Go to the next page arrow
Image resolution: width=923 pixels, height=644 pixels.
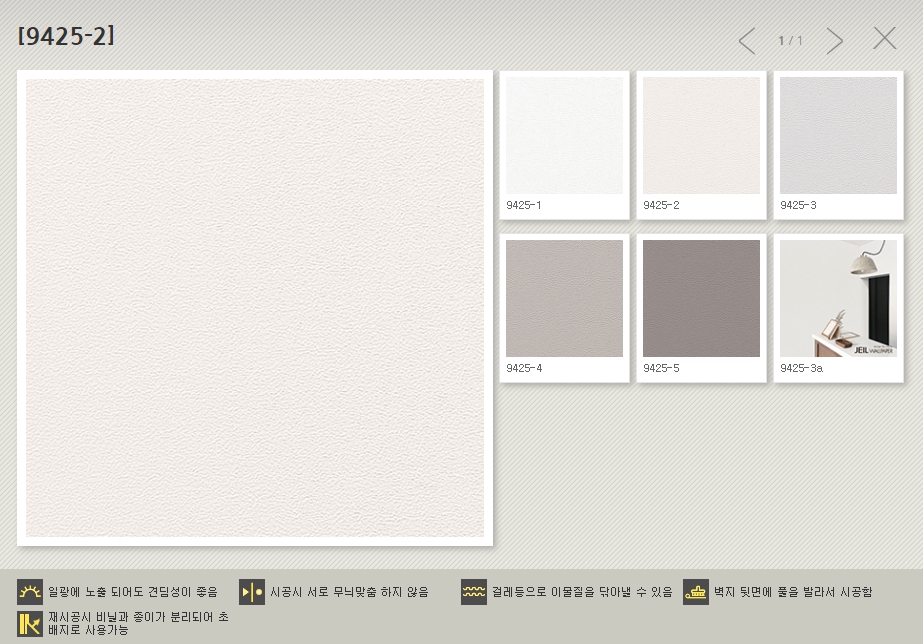point(835,41)
